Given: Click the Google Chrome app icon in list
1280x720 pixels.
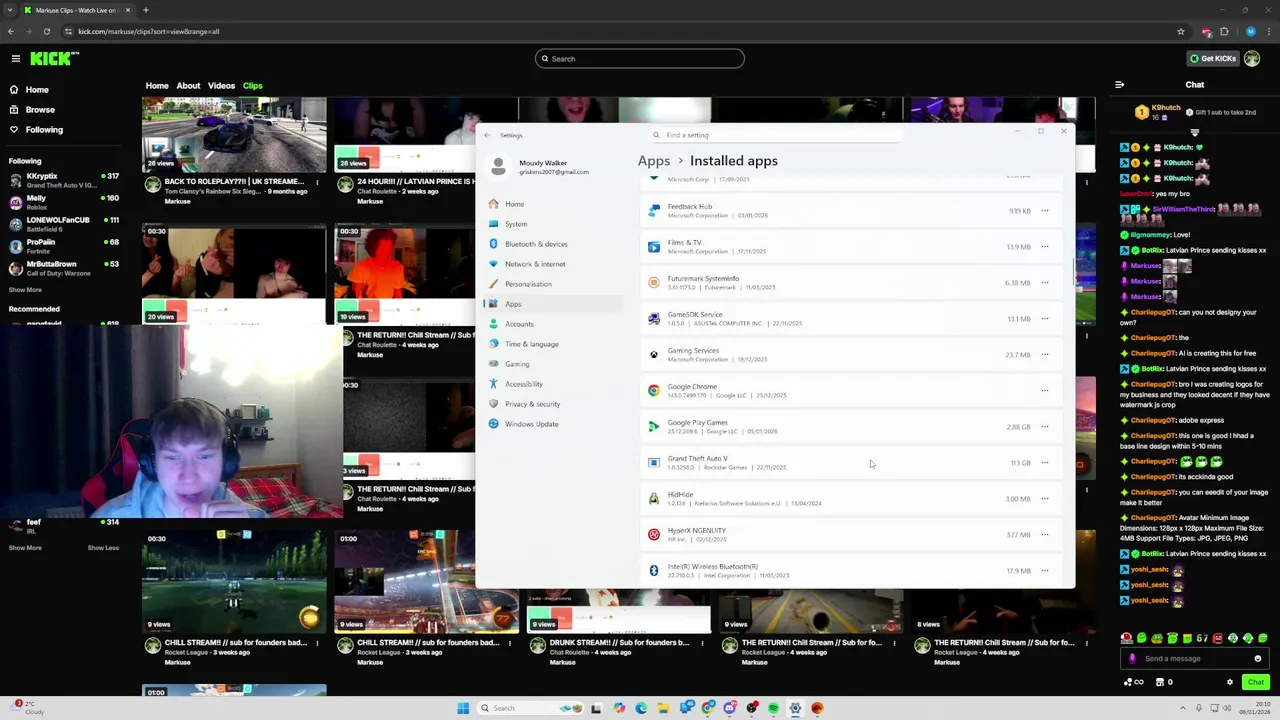Looking at the screenshot, I should 654,391.
